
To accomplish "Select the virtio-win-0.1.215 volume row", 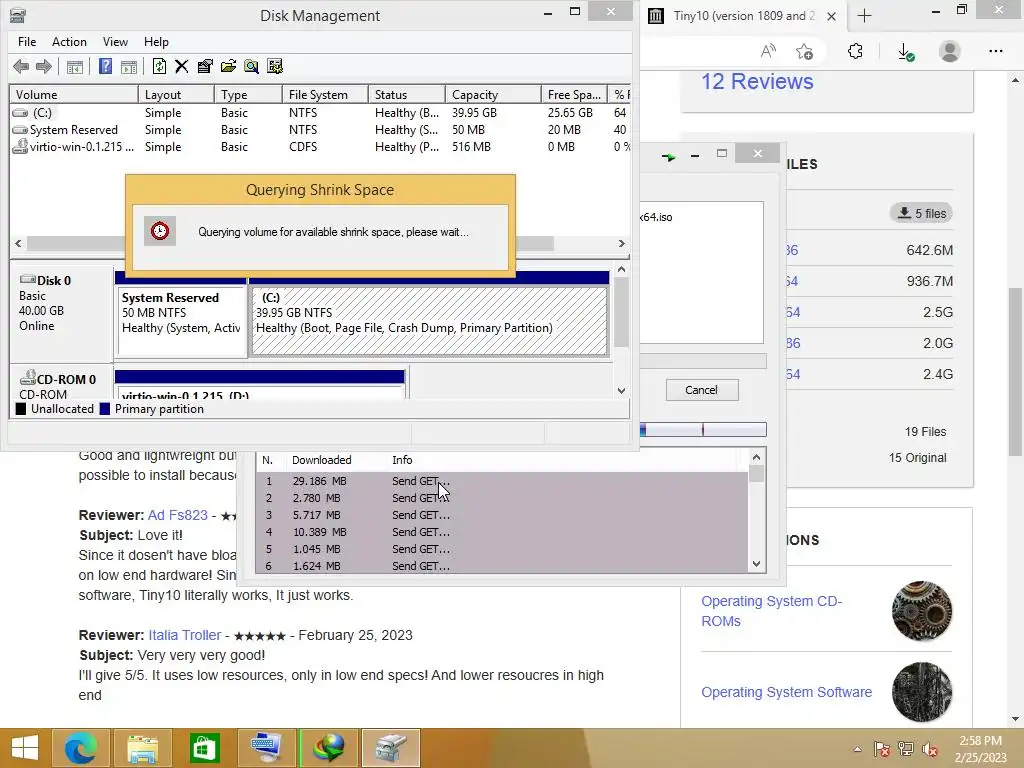I will [x=320, y=147].
